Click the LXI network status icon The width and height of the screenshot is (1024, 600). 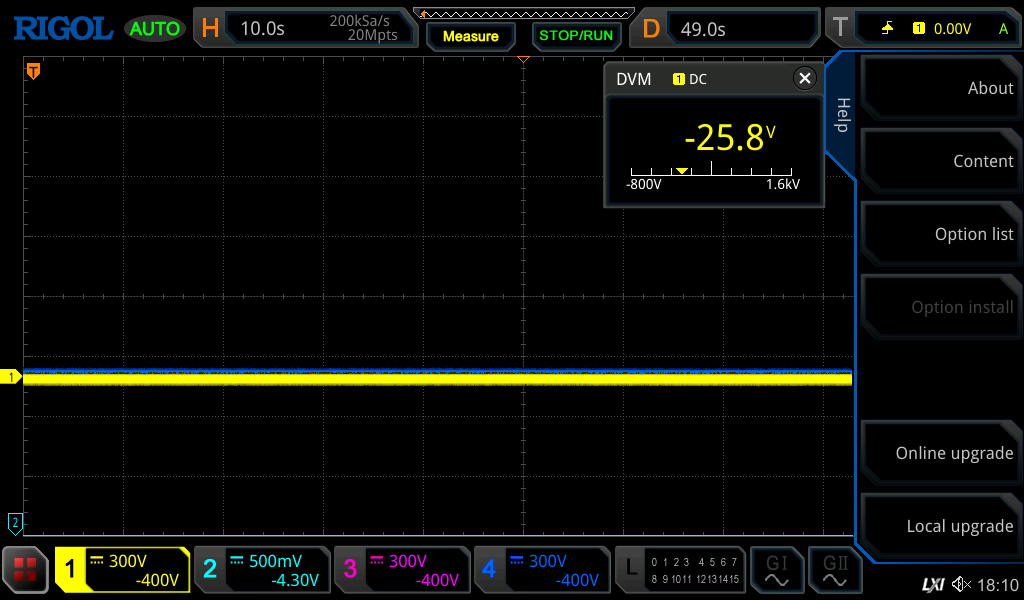tap(932, 585)
